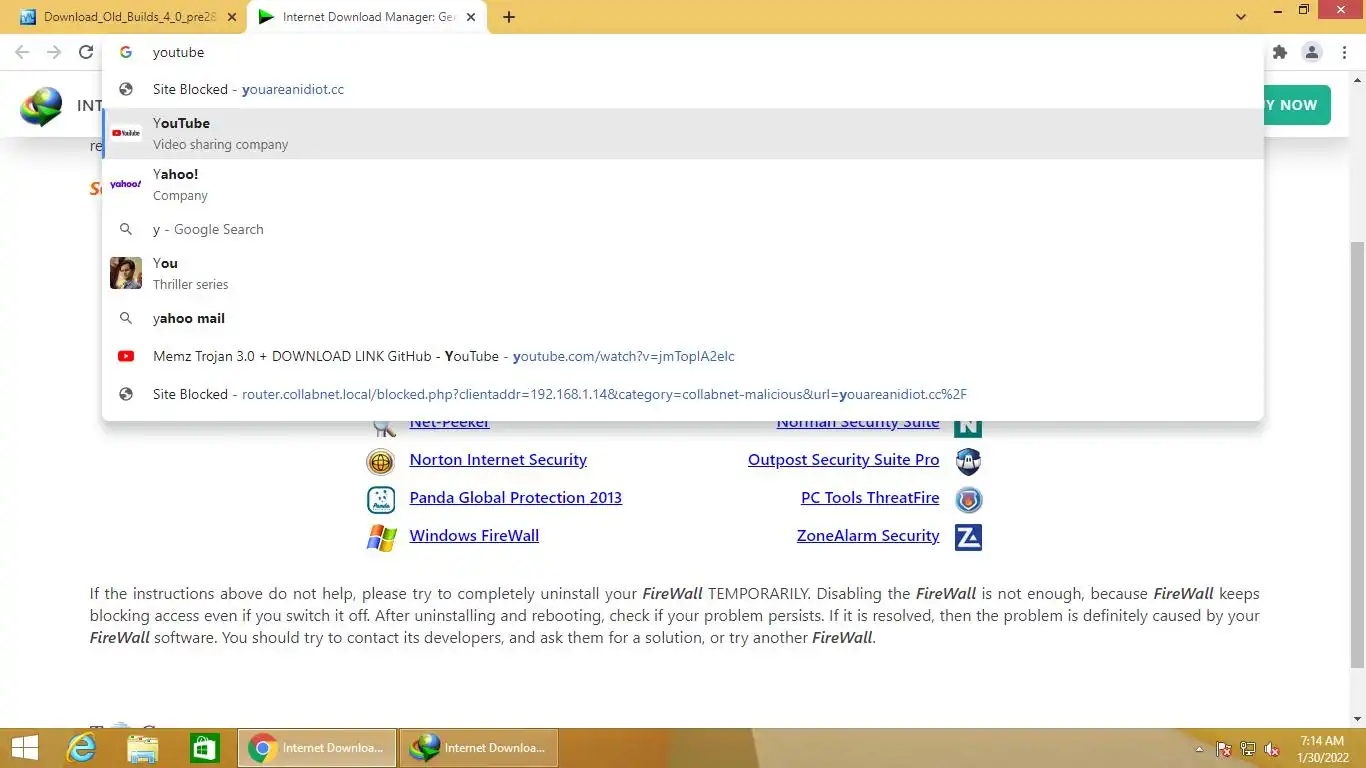
Task: Open the extensions puzzle icon
Action: [x=1279, y=52]
